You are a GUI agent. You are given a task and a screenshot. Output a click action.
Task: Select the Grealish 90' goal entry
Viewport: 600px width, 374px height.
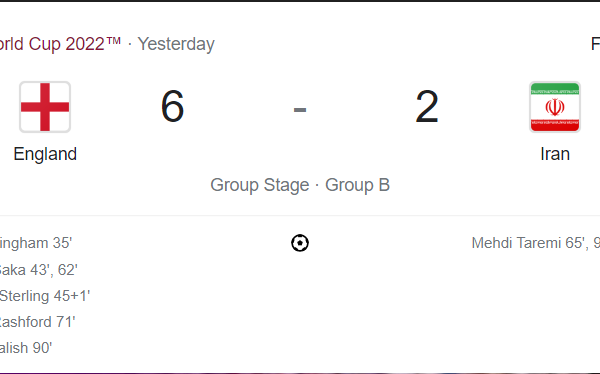click(x=26, y=348)
